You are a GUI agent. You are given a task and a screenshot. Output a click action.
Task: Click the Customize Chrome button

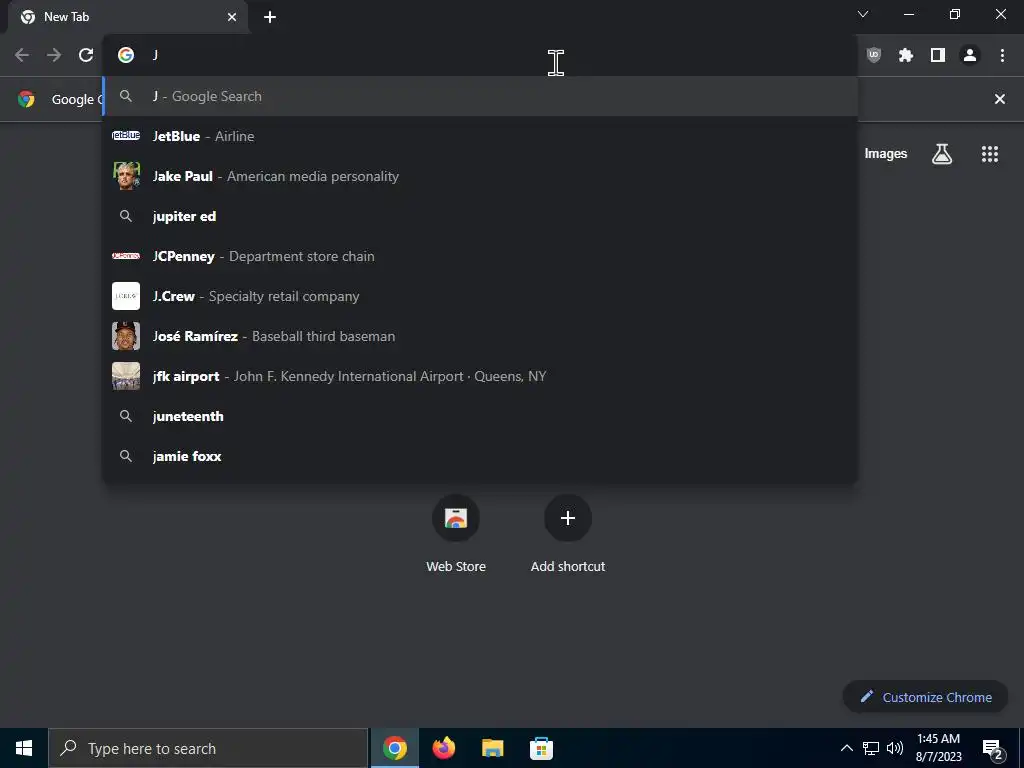(x=926, y=697)
